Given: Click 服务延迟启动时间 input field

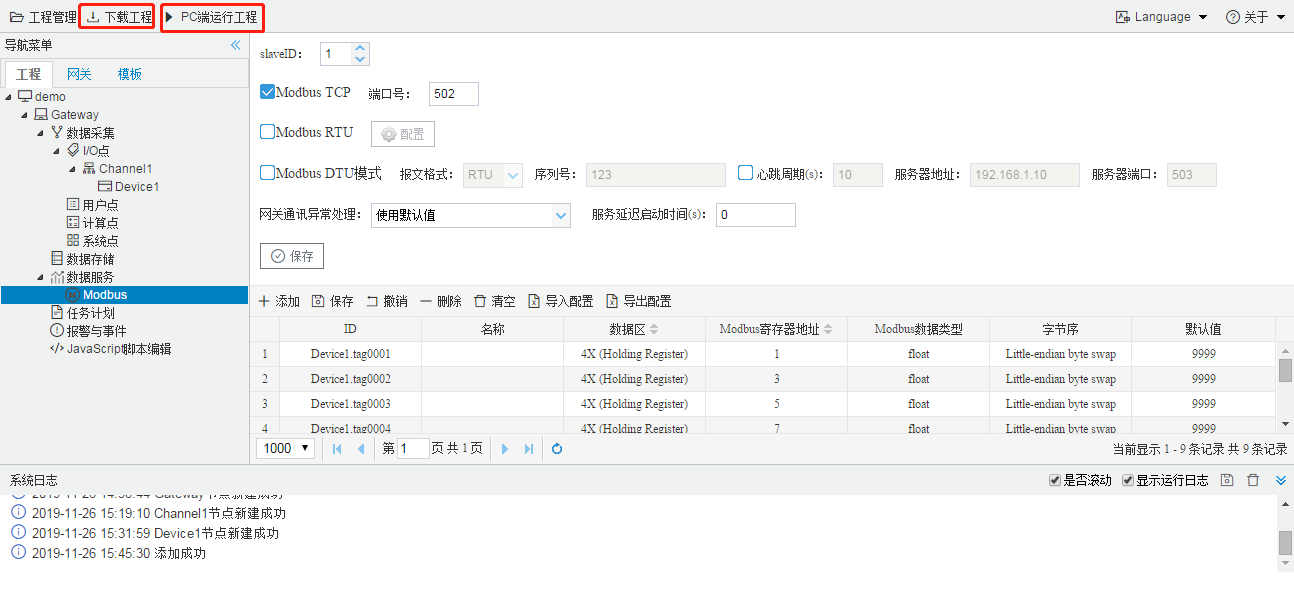Looking at the screenshot, I should pyautogui.click(x=756, y=215).
